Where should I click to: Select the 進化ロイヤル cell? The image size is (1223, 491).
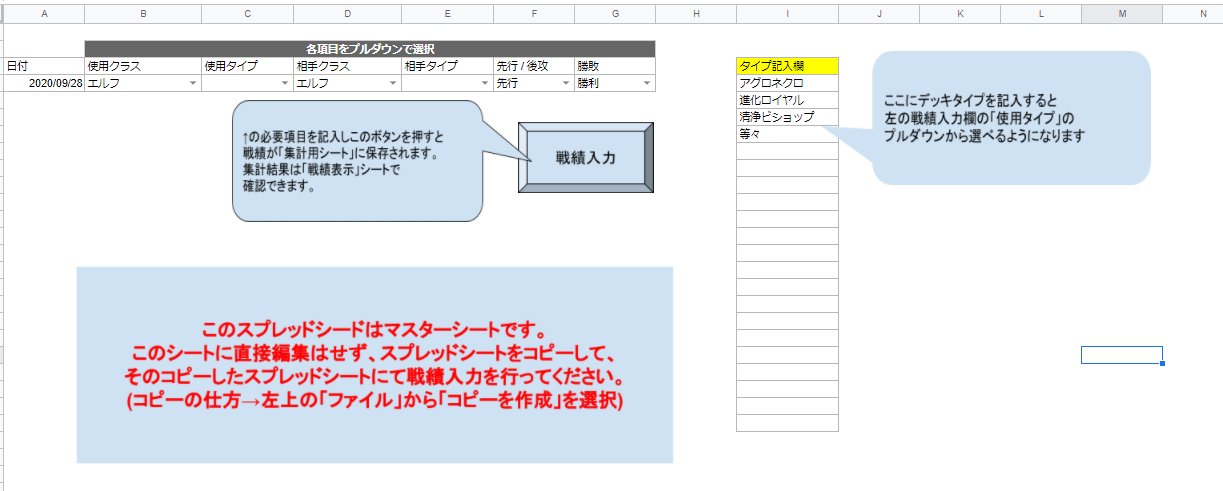[x=787, y=100]
